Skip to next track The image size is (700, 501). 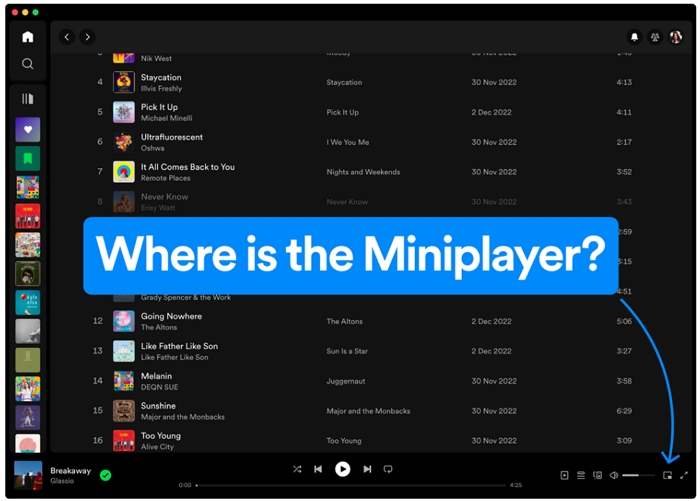coord(367,469)
